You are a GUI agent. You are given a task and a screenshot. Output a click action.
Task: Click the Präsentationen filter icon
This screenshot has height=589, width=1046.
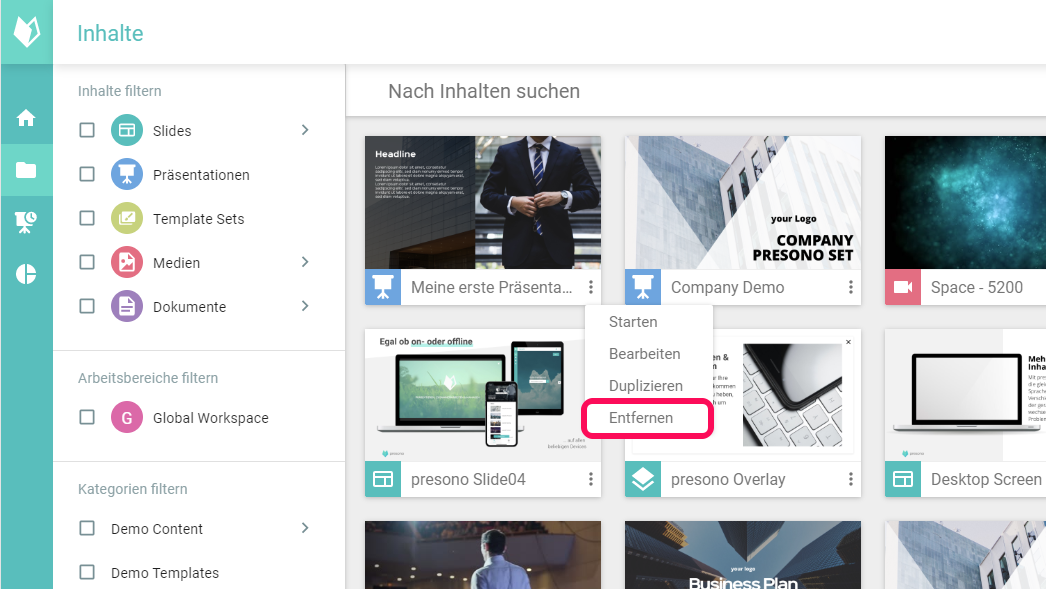click(127, 174)
